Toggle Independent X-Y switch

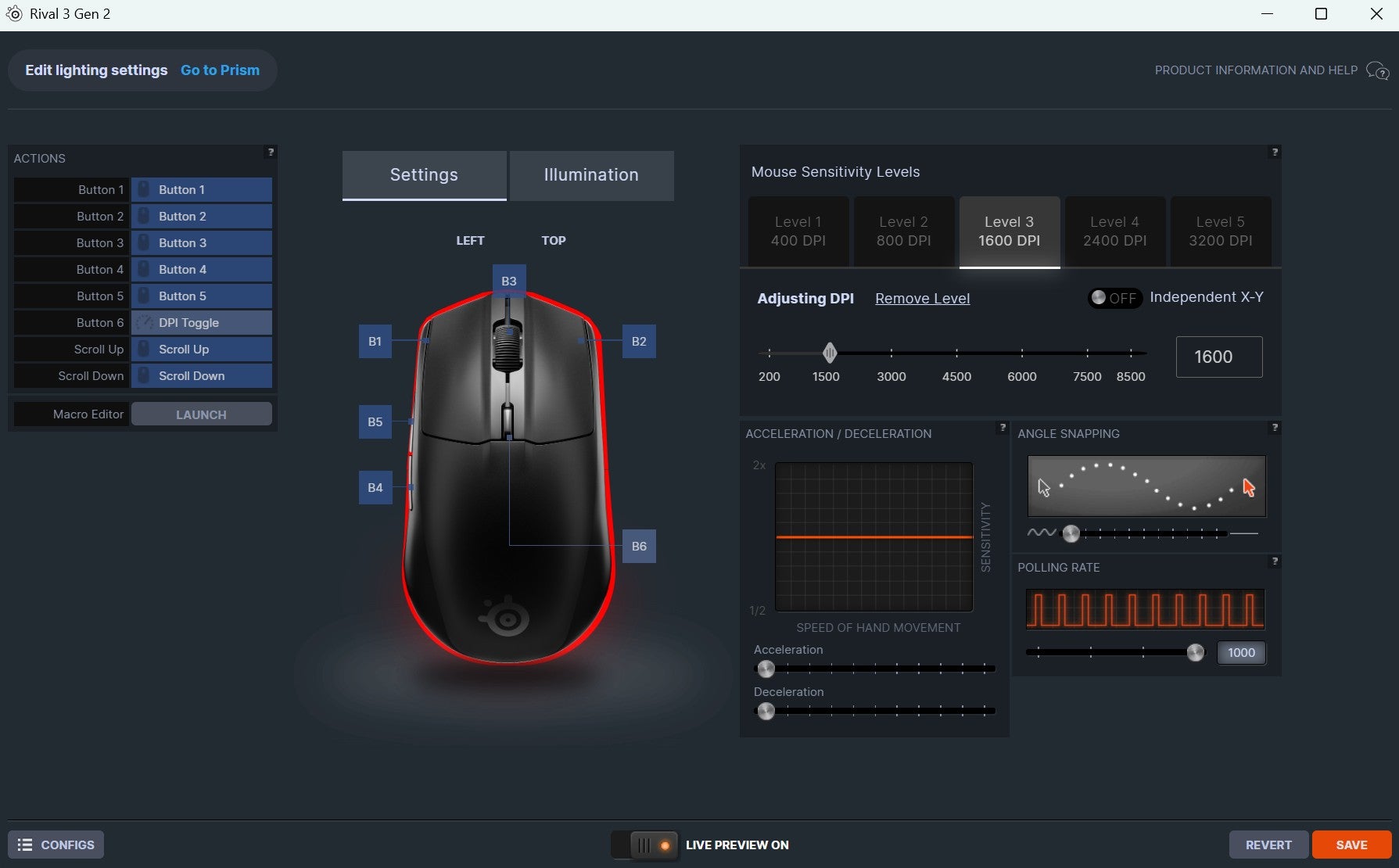pyautogui.click(x=1114, y=298)
